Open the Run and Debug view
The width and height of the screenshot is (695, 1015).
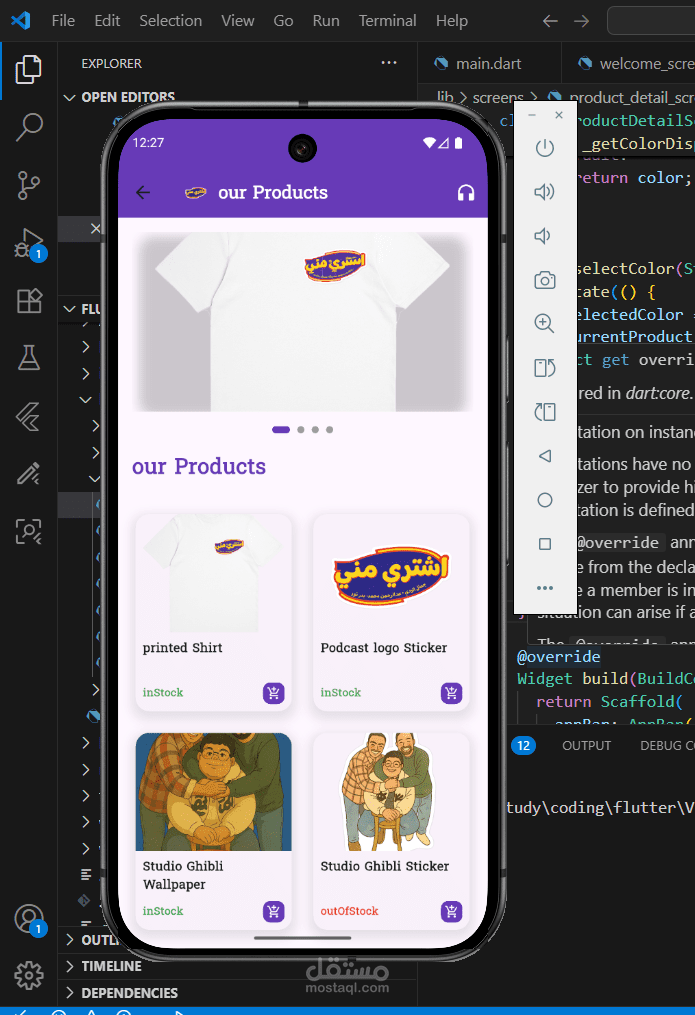[x=29, y=243]
